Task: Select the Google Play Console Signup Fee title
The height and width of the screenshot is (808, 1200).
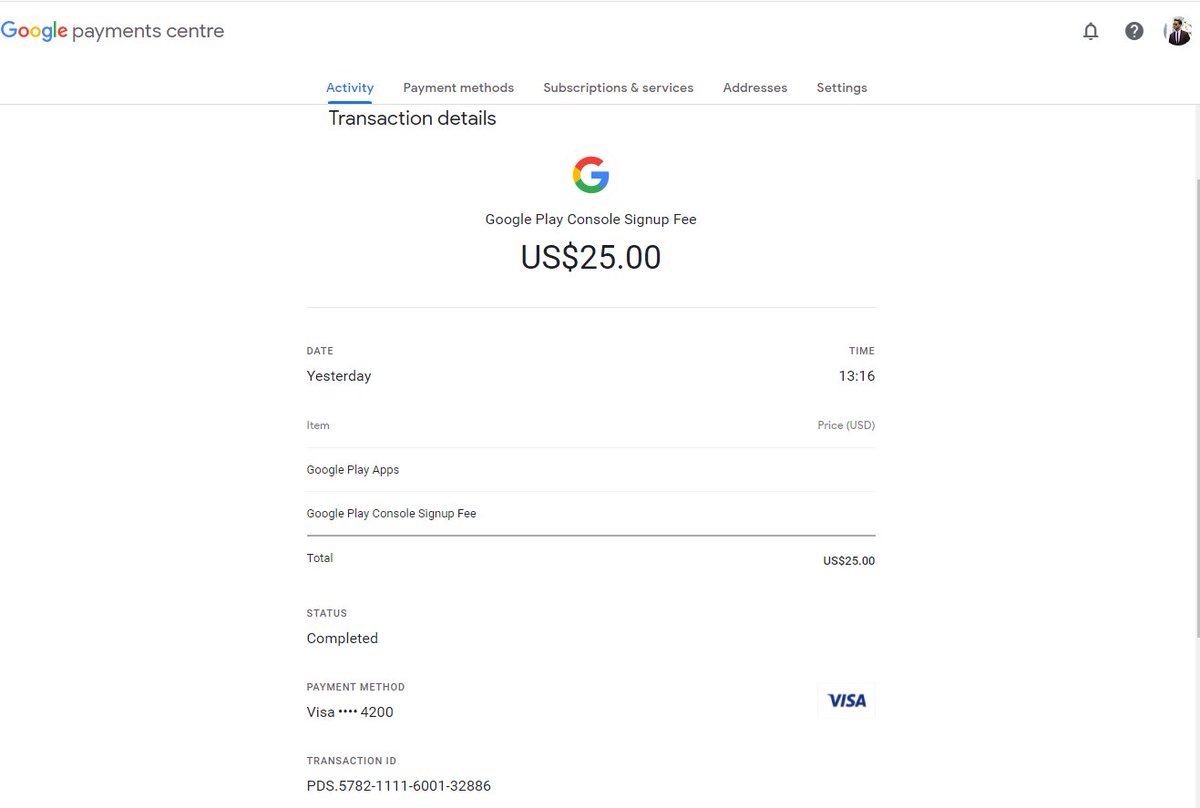Action: (591, 219)
